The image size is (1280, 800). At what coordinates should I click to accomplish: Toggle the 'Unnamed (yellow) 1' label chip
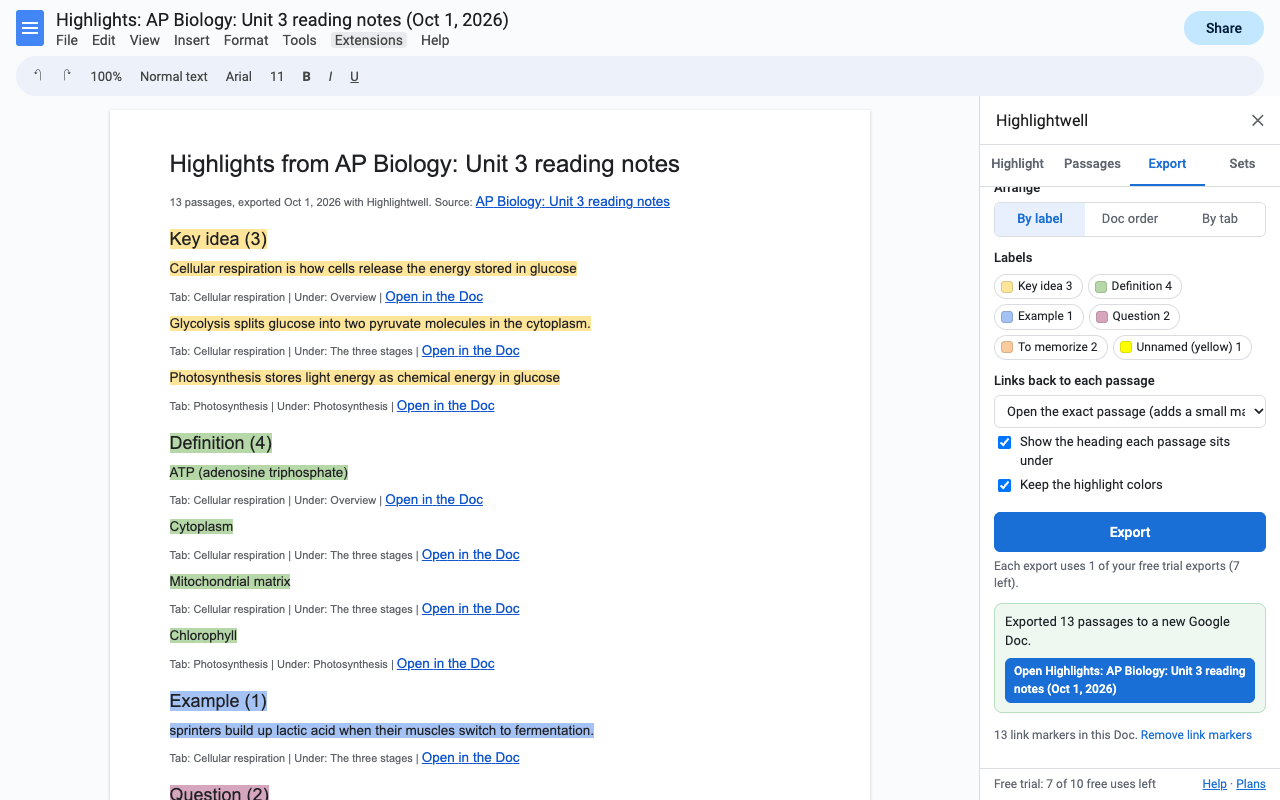point(1182,347)
